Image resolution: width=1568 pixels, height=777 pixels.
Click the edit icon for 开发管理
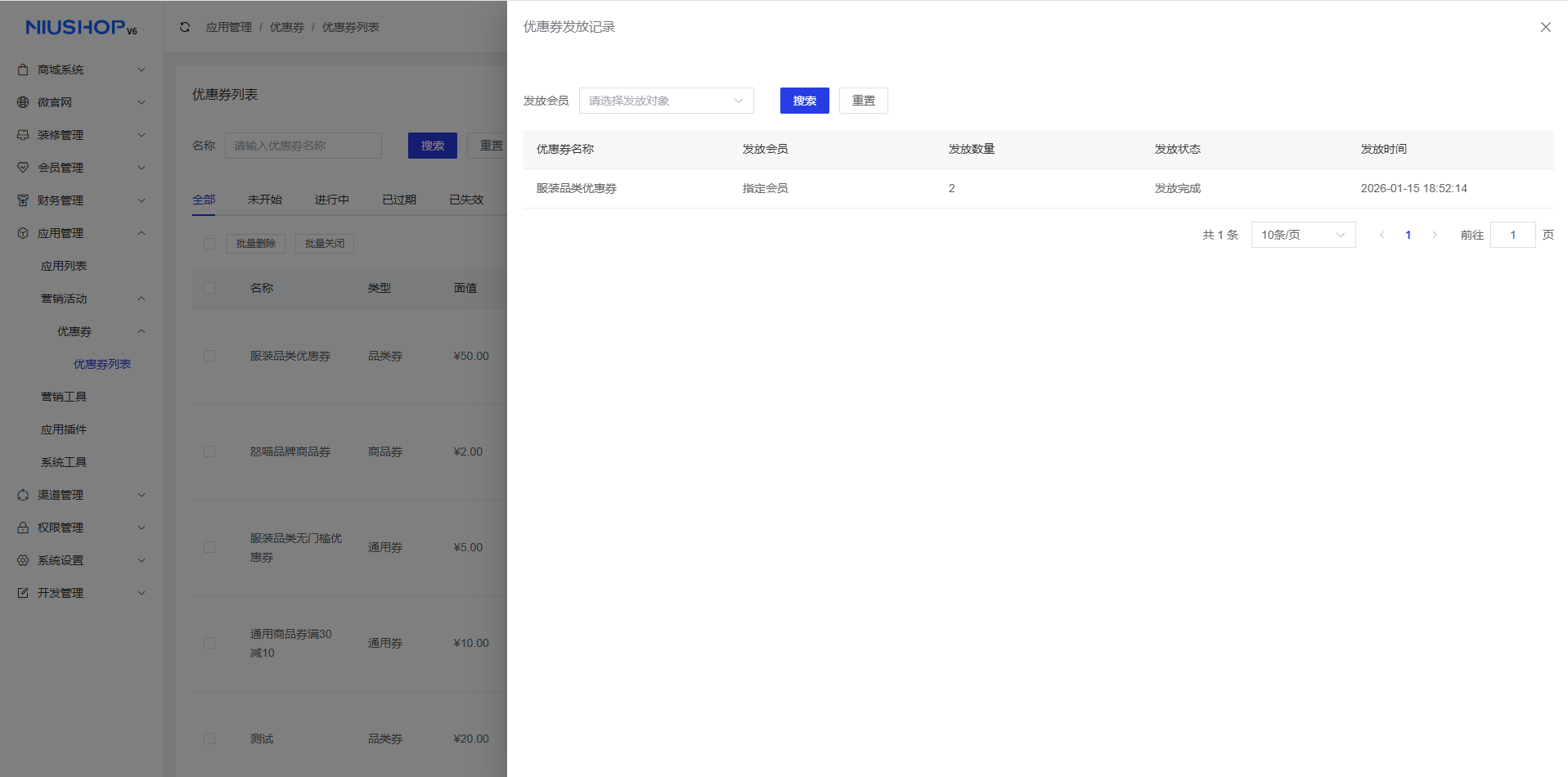(x=23, y=593)
